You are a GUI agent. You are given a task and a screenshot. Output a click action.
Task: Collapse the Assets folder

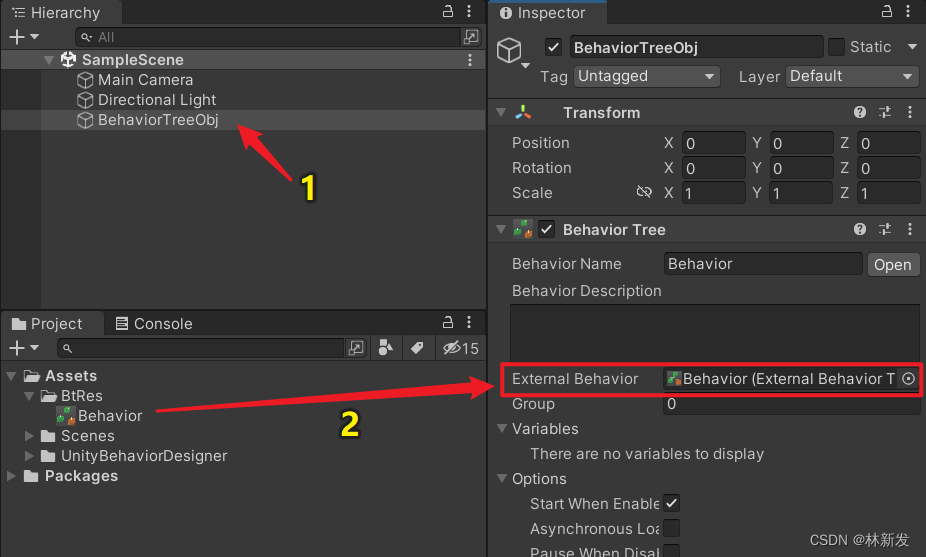11,376
